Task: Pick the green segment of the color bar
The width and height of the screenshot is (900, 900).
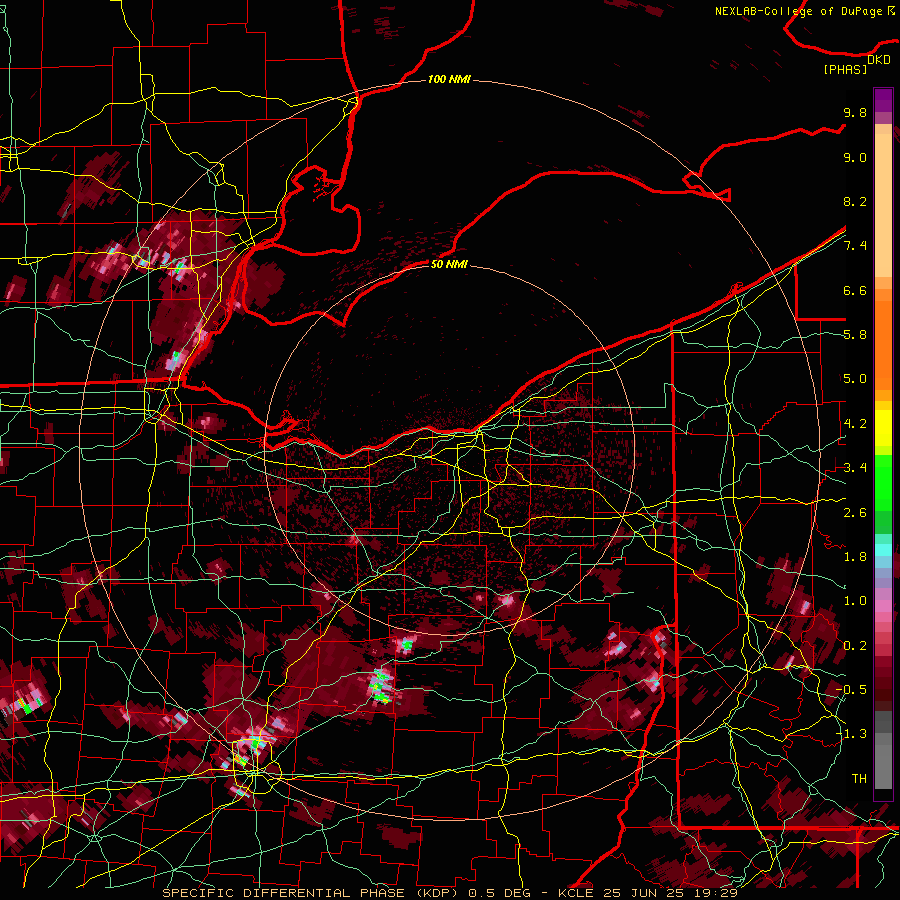Action: coord(883,482)
